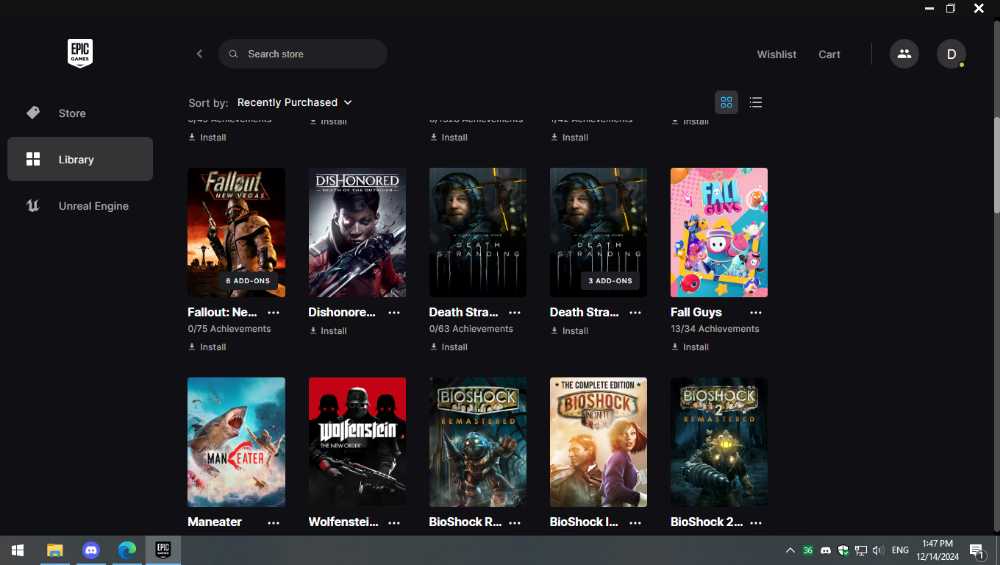Image resolution: width=1000 pixels, height=565 pixels.
Task: Go back using the left chevron
Action: click(x=200, y=54)
